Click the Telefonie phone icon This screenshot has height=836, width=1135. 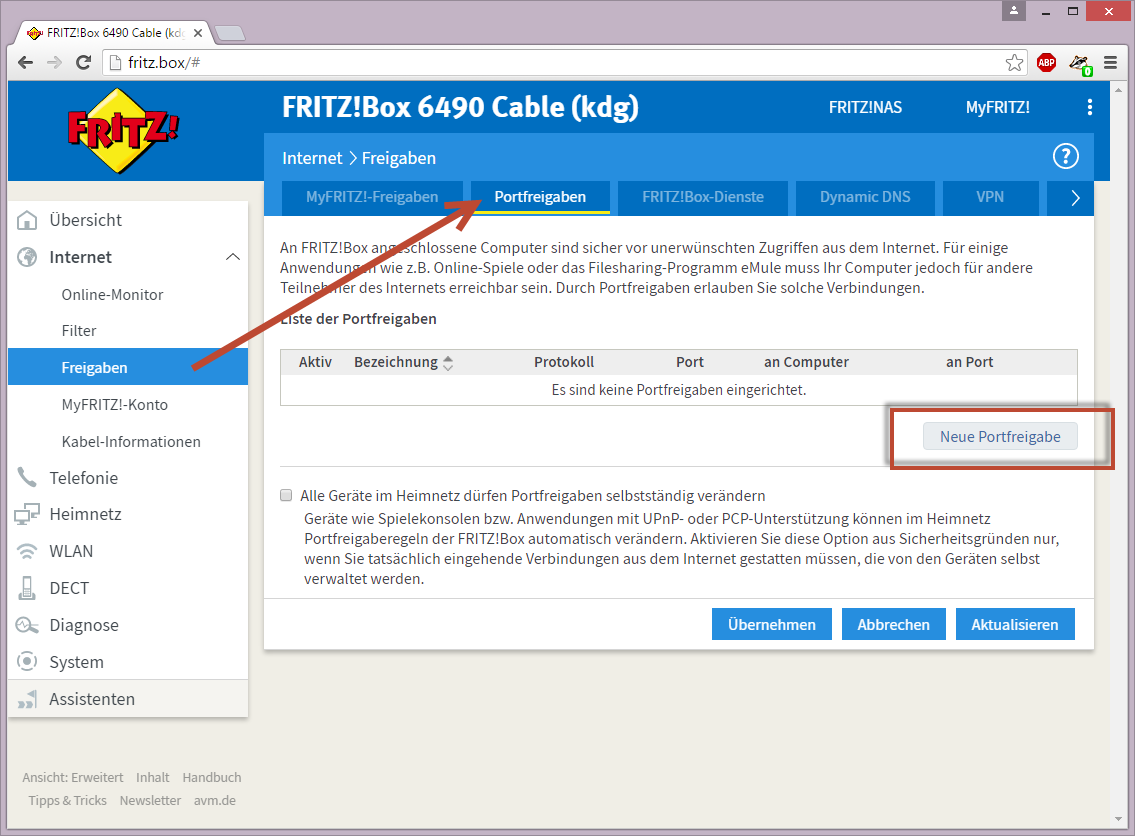[27, 478]
